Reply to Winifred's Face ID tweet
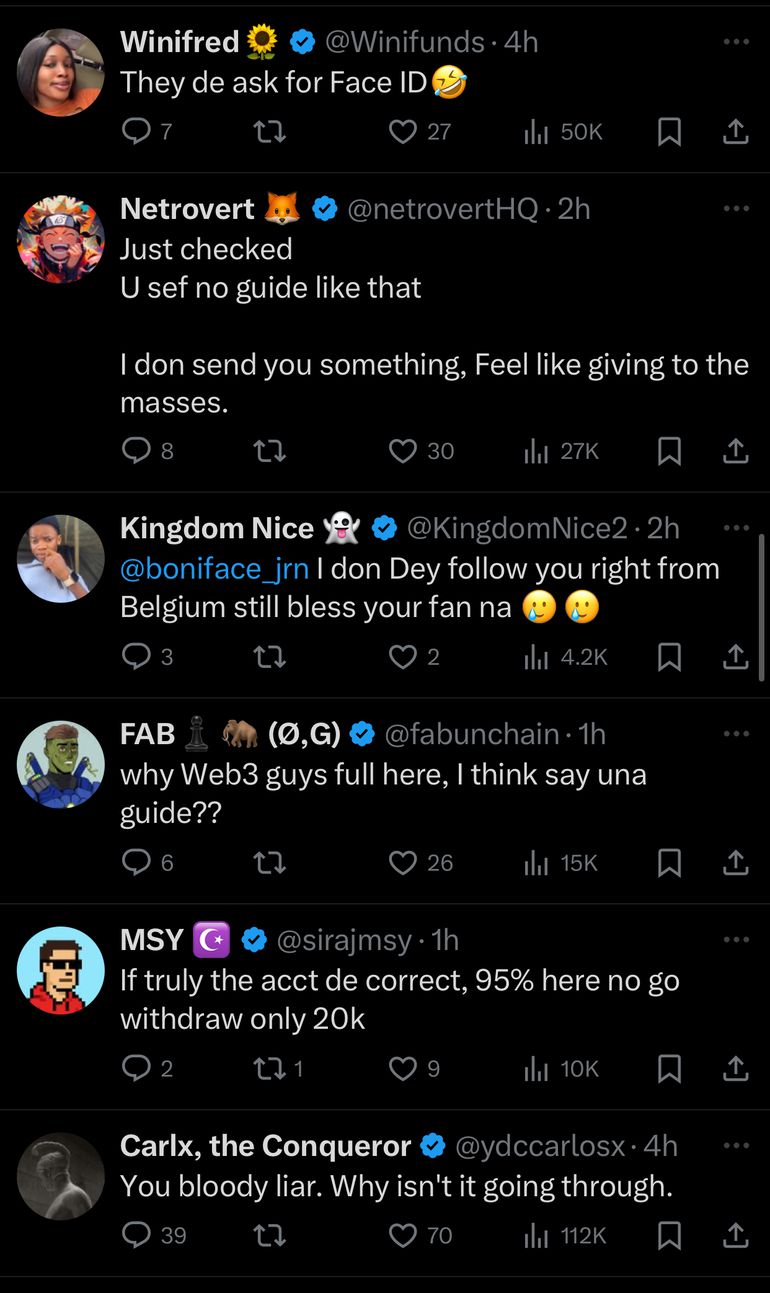Viewport: 770px width, 1293px height. pos(136,132)
